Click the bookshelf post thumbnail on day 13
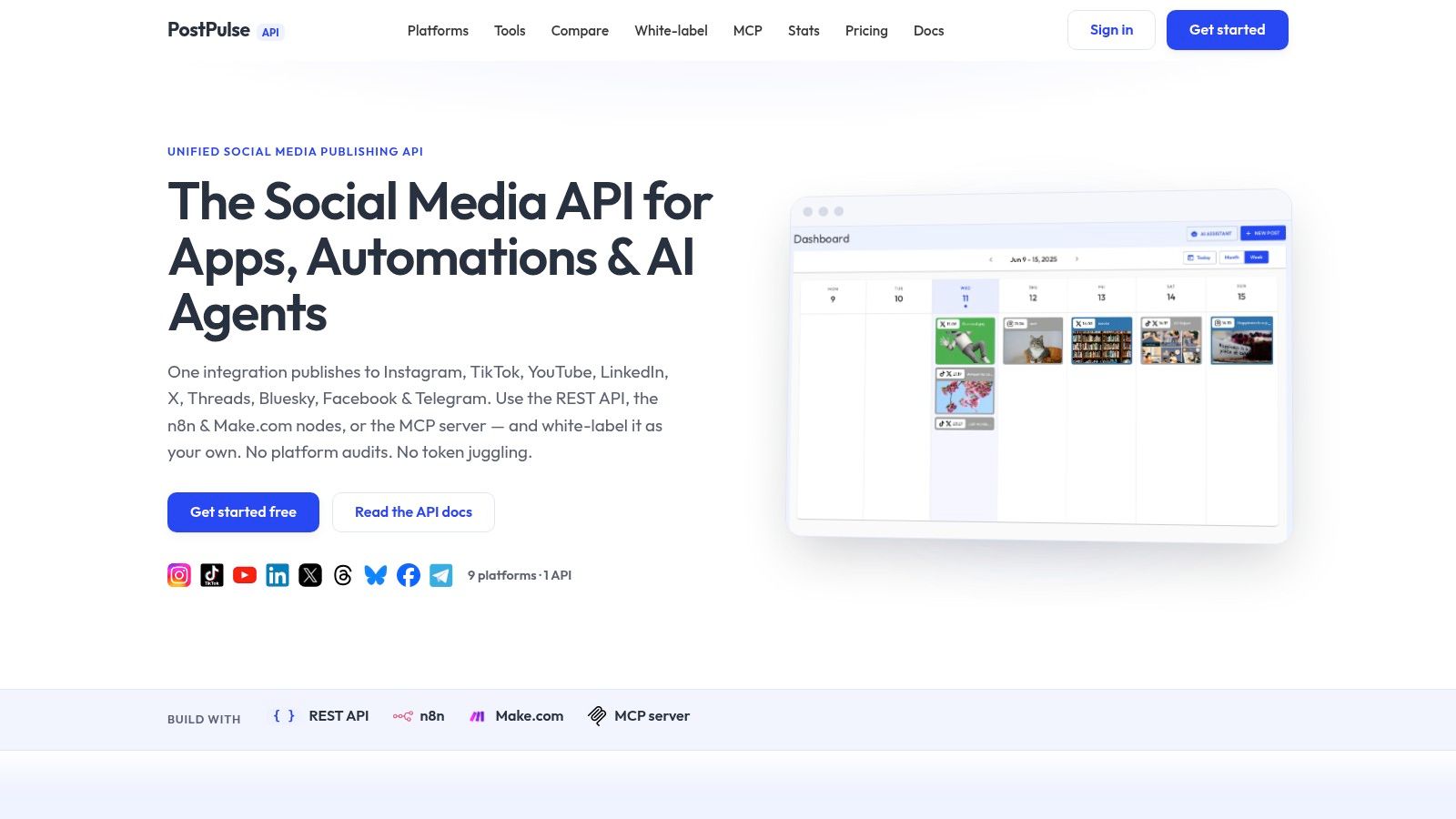 (x=1102, y=340)
